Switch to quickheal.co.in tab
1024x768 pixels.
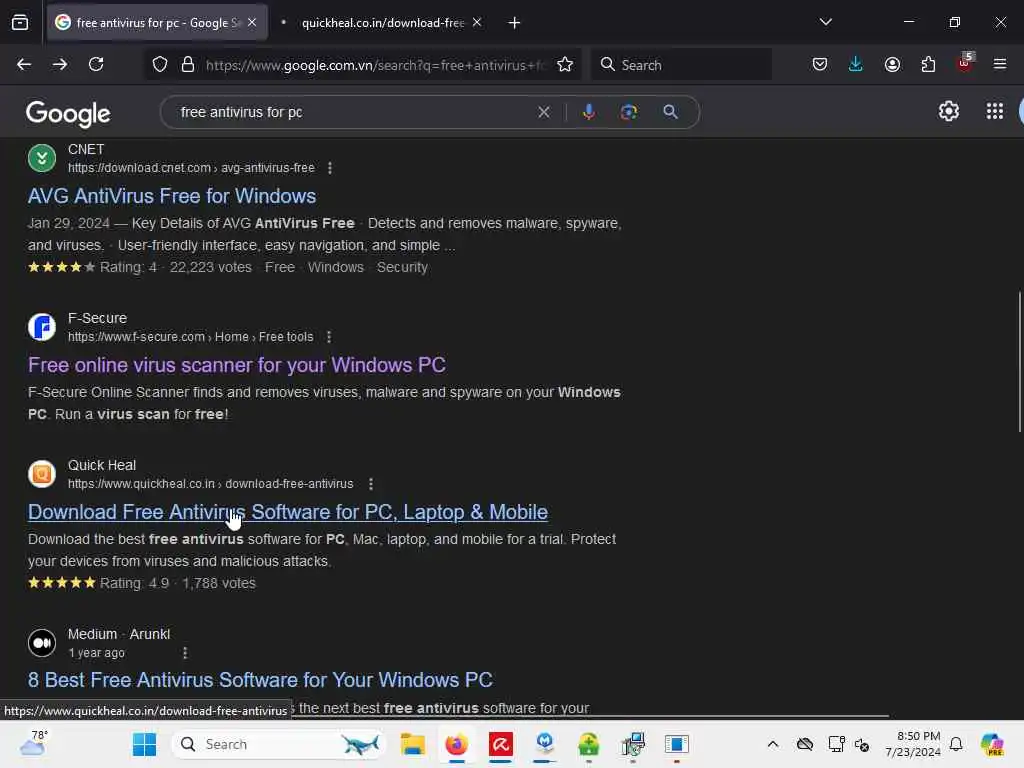pyautogui.click(x=383, y=23)
